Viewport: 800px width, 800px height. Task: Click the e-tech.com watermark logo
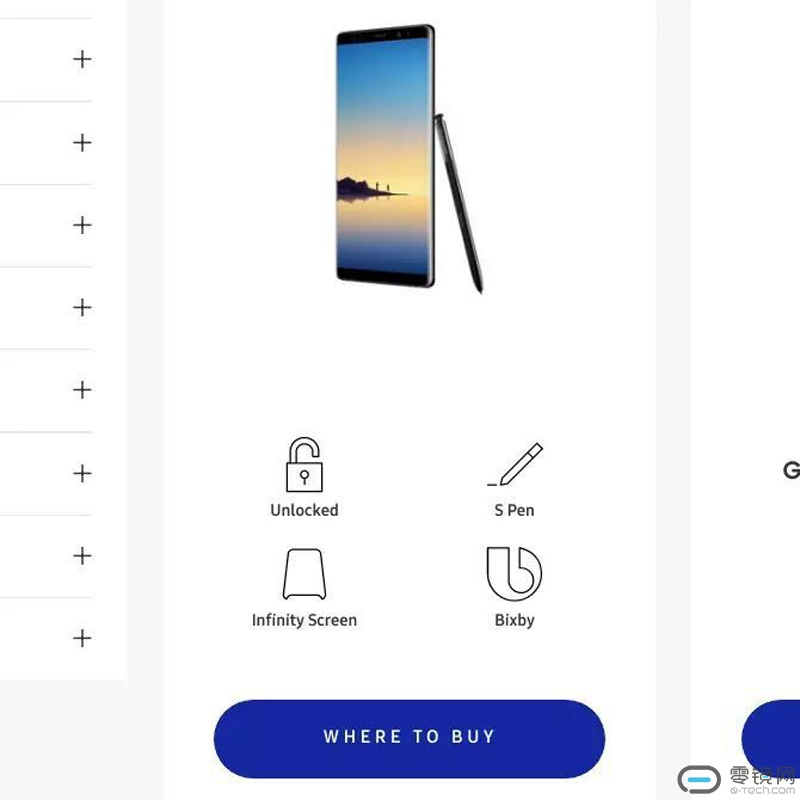(x=737, y=780)
